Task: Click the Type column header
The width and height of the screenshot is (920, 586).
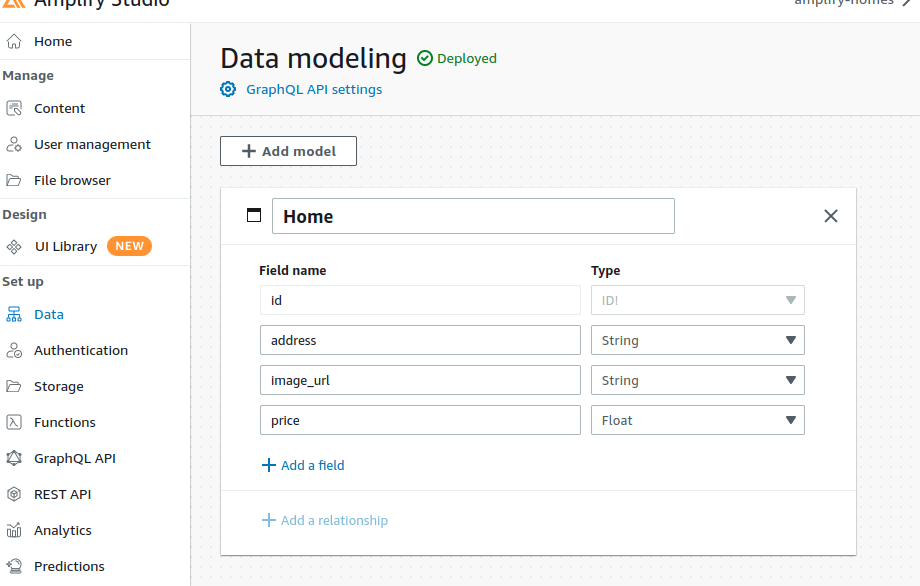Action: pos(606,270)
